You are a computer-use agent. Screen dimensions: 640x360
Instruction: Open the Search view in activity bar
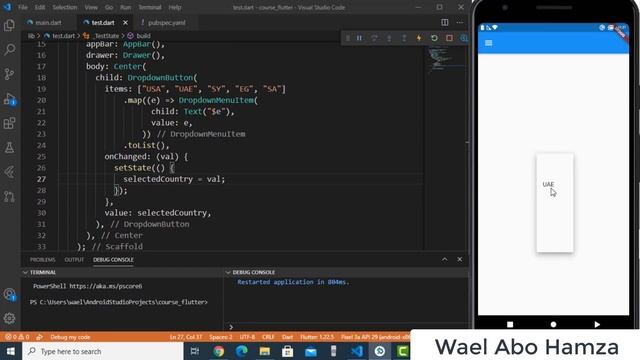pos(9,50)
